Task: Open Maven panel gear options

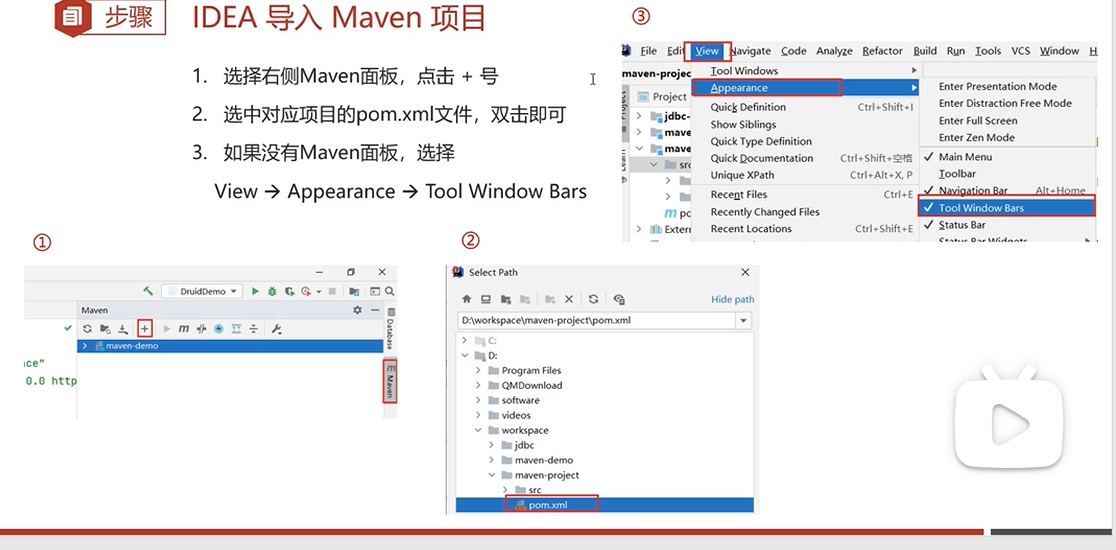Action: [357, 310]
